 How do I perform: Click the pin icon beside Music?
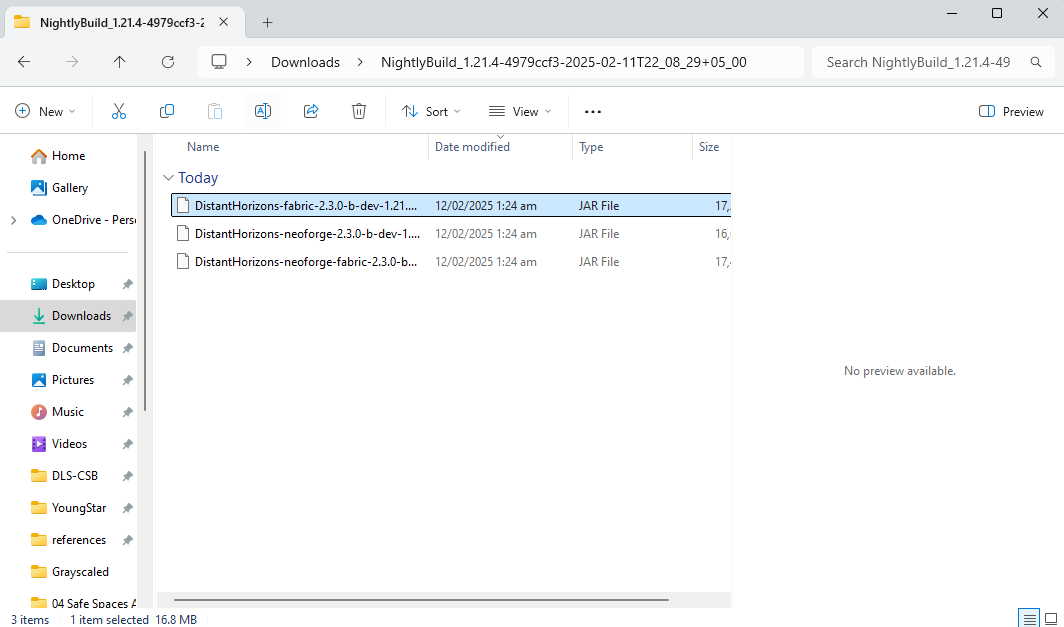pyautogui.click(x=127, y=412)
